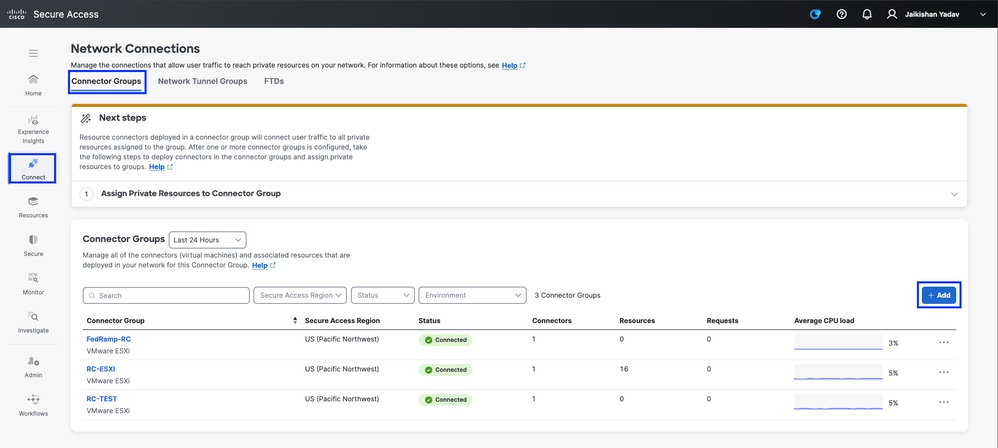Click the Cisco logo
Screen dimensions: 998x448
(x=16, y=14)
